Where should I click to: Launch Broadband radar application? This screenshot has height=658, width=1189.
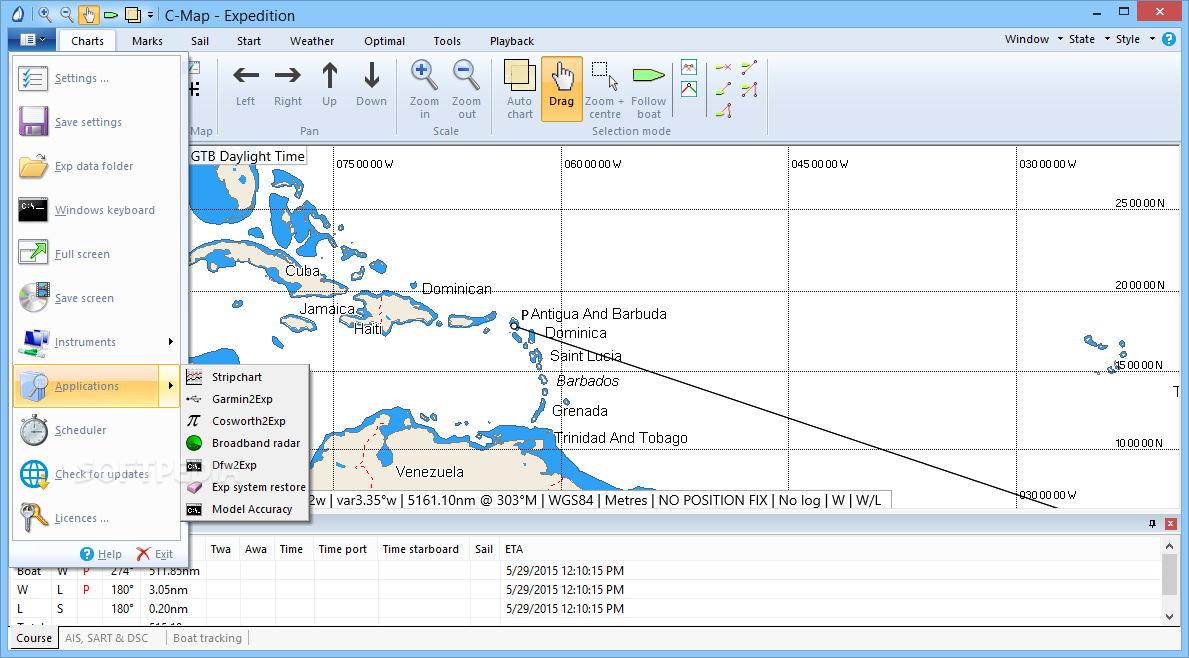pyautogui.click(x=245, y=443)
